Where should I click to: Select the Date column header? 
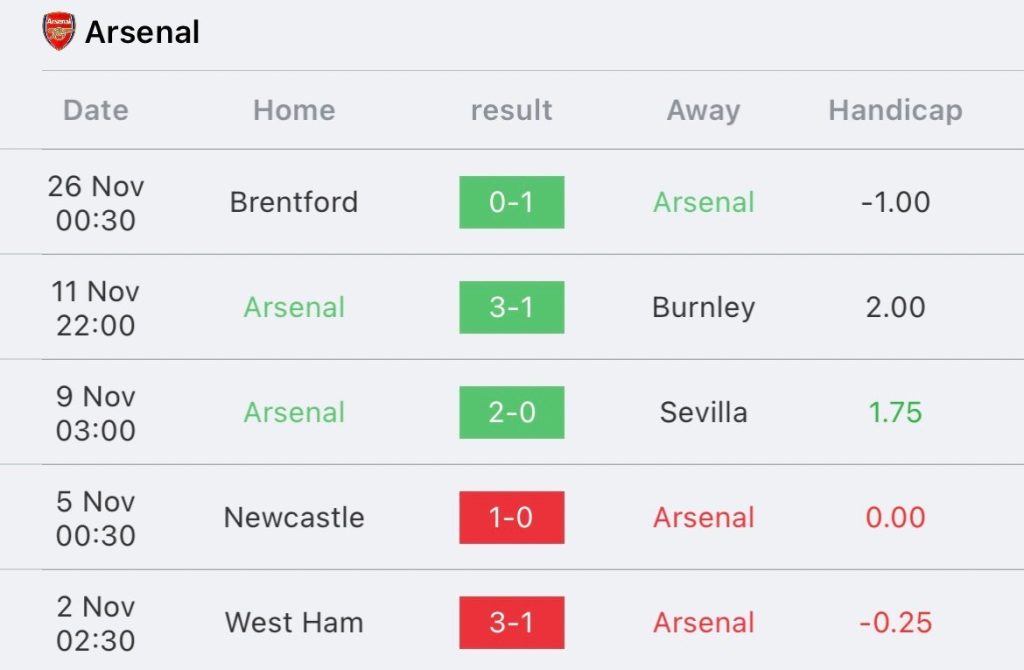[96, 110]
